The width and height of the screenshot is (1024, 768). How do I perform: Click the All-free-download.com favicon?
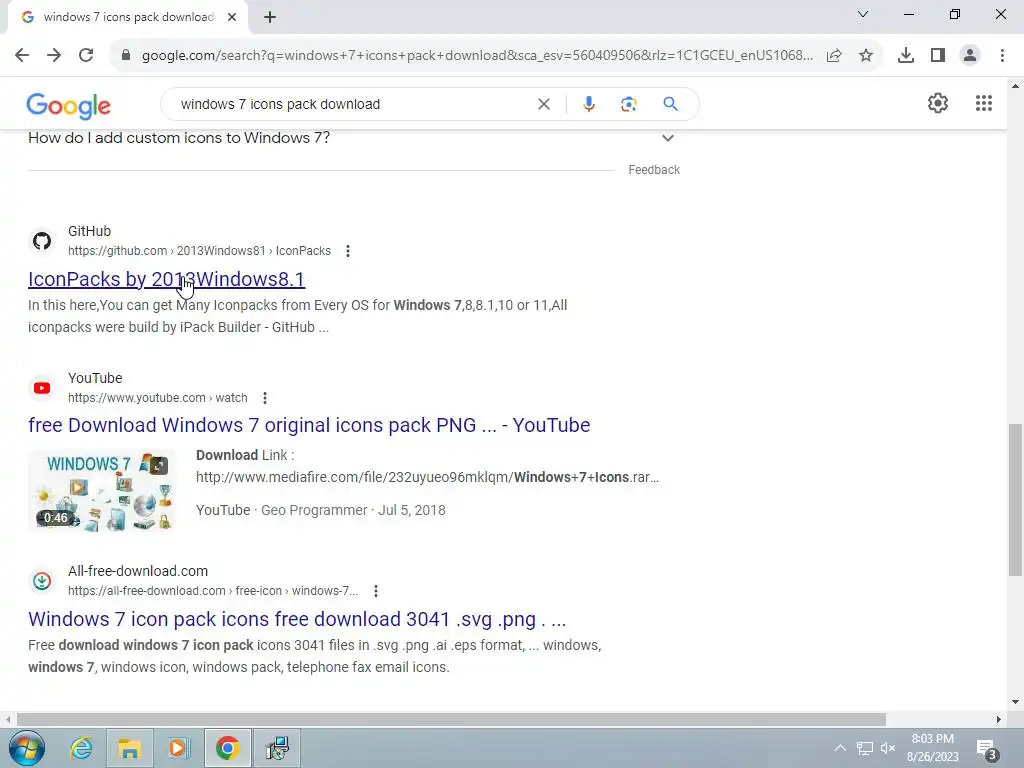(42, 581)
